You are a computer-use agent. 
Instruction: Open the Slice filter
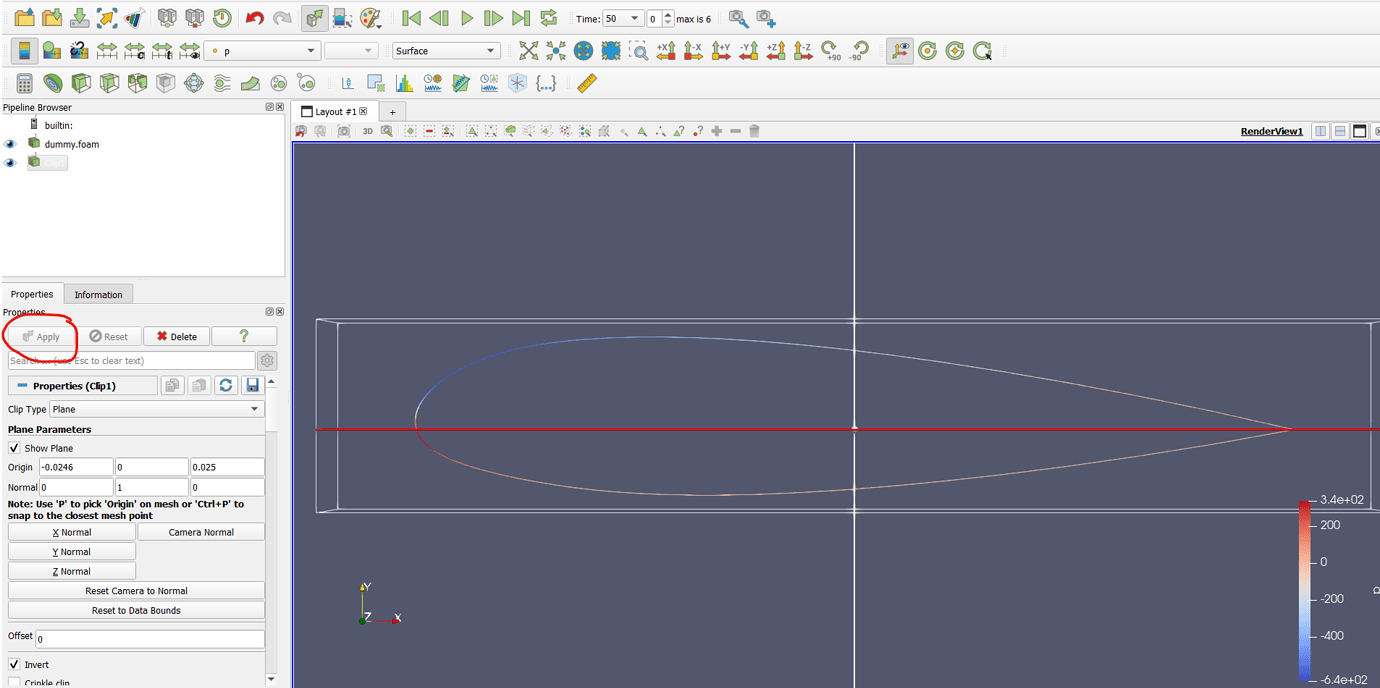tap(110, 83)
